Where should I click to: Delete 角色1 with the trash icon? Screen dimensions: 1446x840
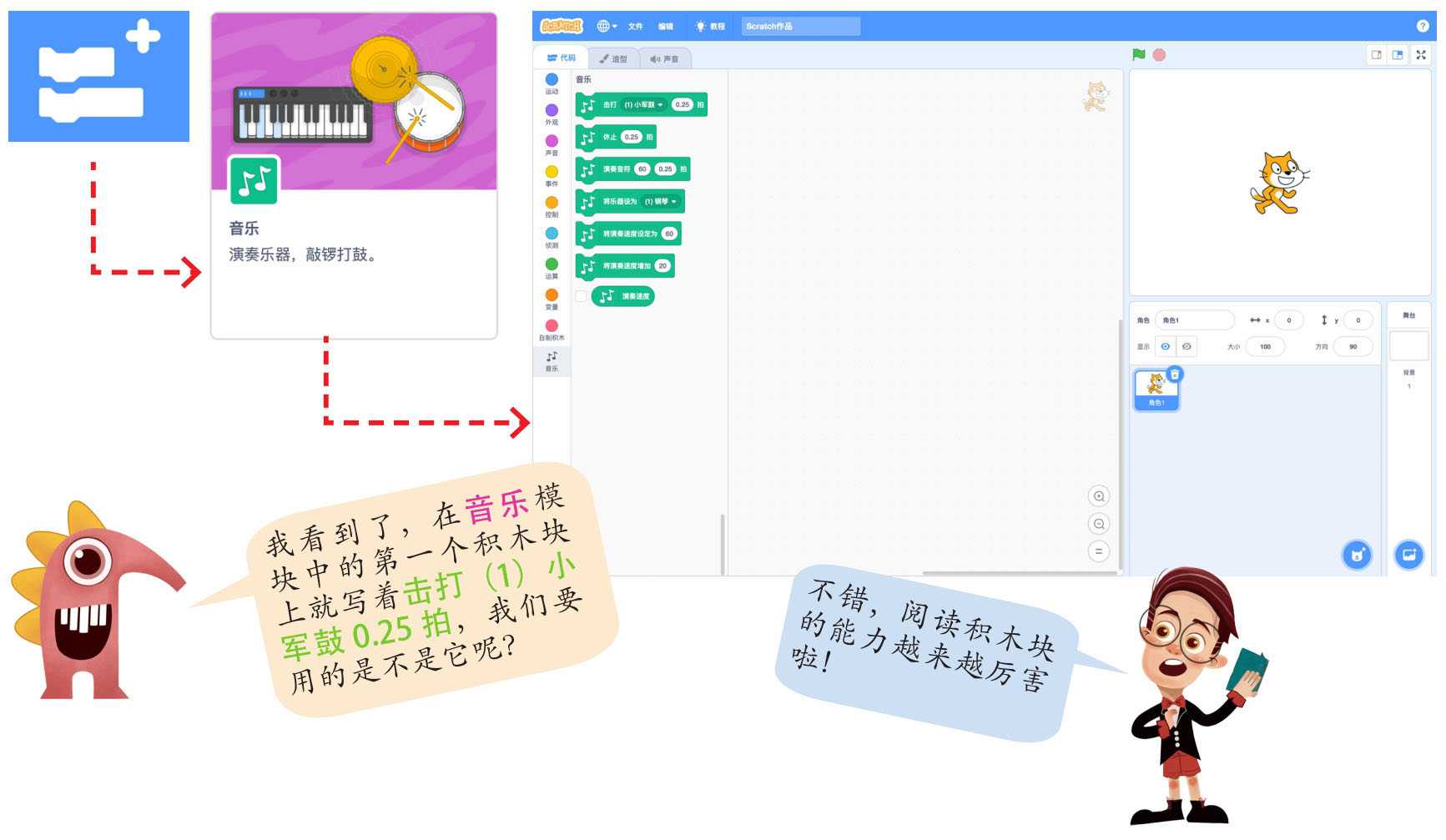(1175, 374)
